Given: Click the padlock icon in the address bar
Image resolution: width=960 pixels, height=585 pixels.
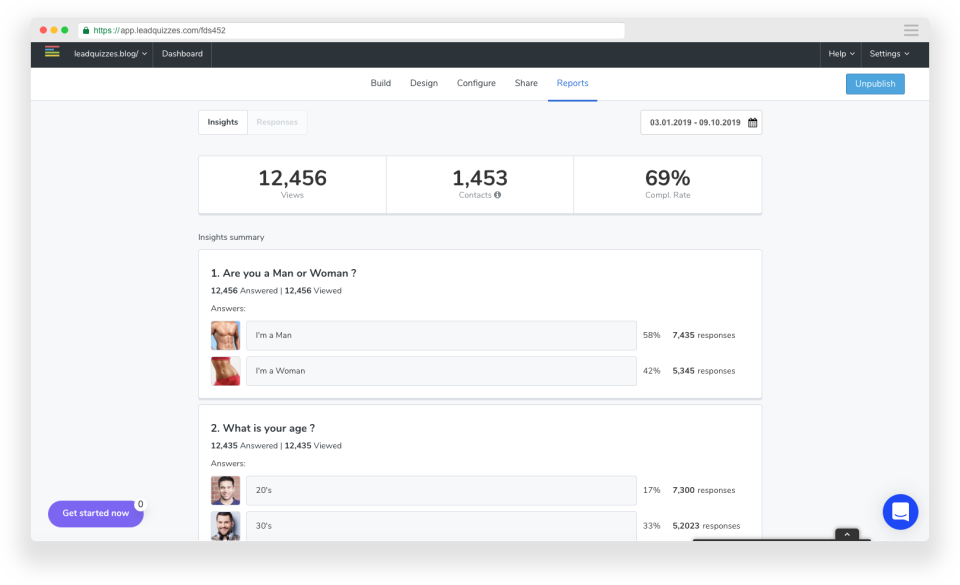Looking at the screenshot, I should (85, 29).
